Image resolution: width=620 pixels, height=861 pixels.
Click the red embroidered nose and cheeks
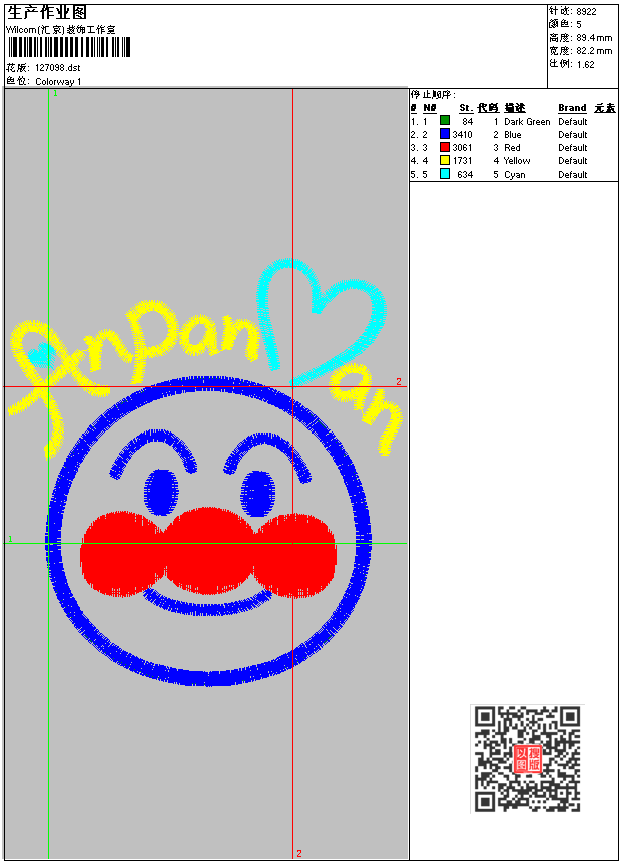tap(208, 552)
